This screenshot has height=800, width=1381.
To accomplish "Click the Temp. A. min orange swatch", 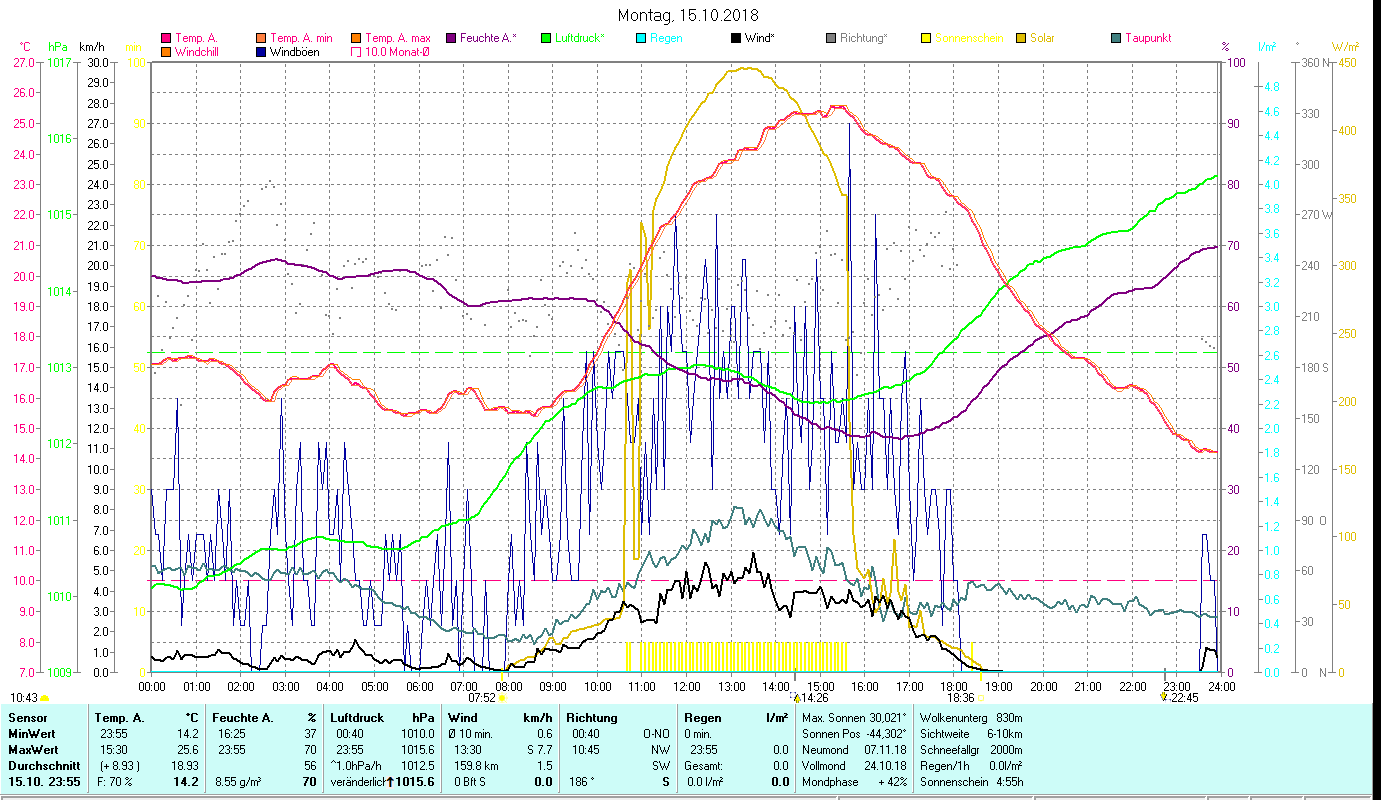I will (x=262, y=38).
